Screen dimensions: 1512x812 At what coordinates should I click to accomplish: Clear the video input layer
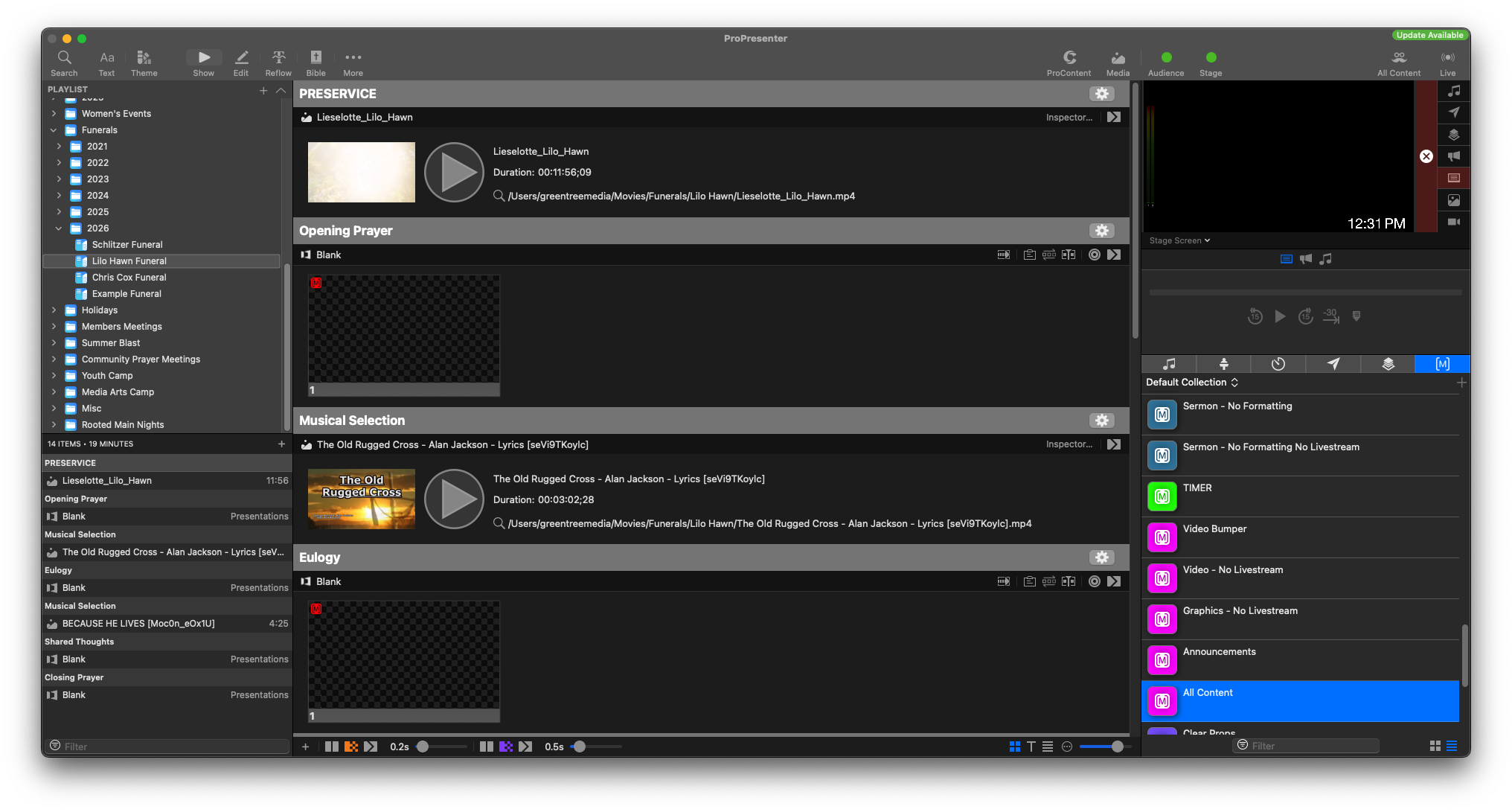coord(1454,222)
